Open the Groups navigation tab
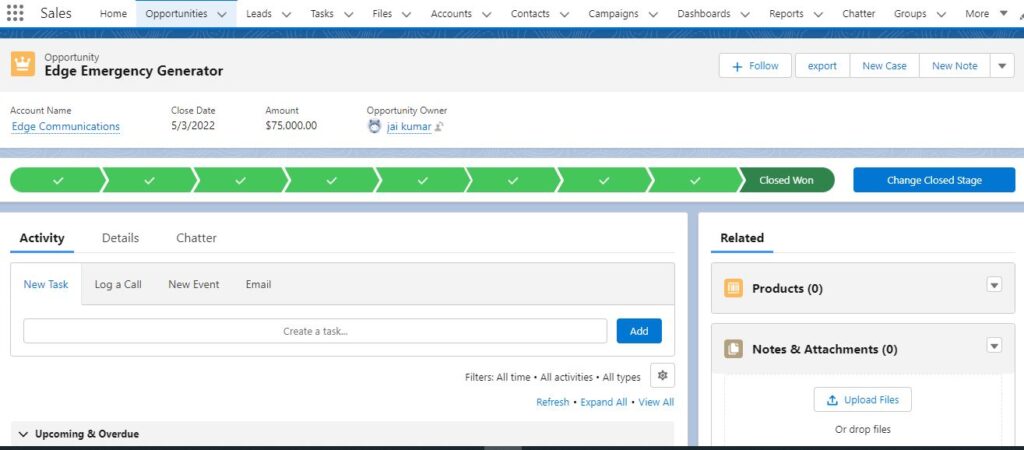1024x450 pixels. pos(910,14)
